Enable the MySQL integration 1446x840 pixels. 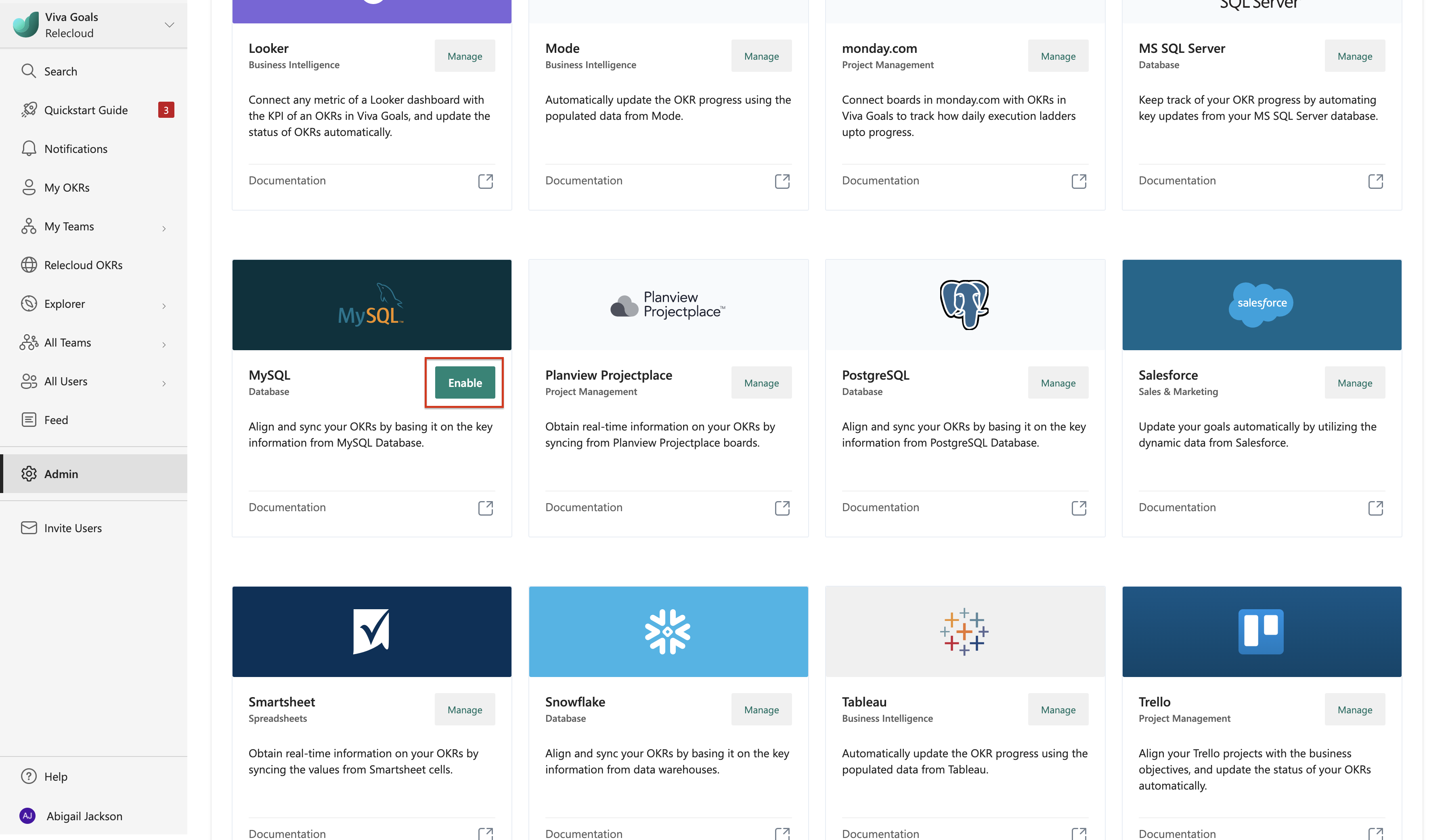465,382
